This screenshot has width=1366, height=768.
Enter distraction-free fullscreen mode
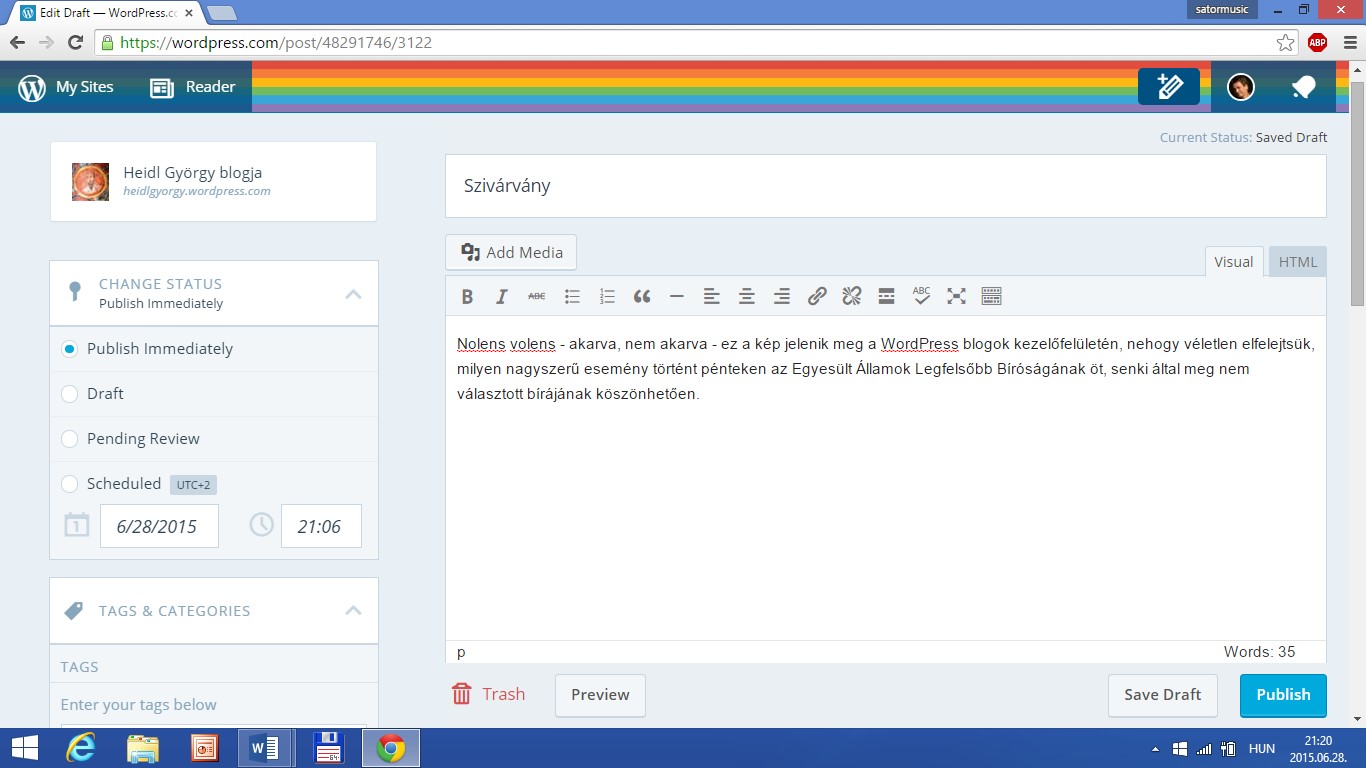pos(956,296)
